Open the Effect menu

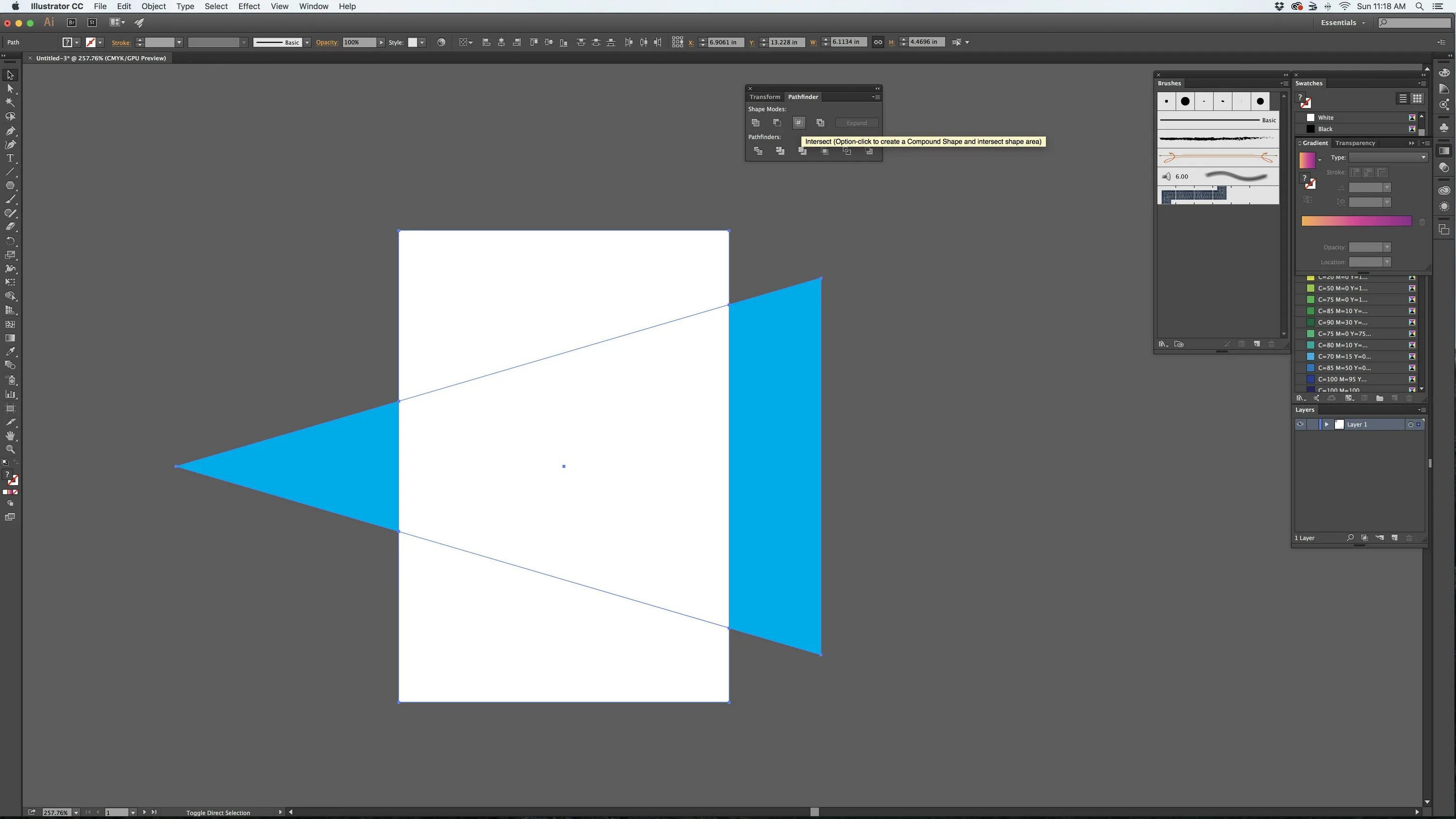[248, 6]
